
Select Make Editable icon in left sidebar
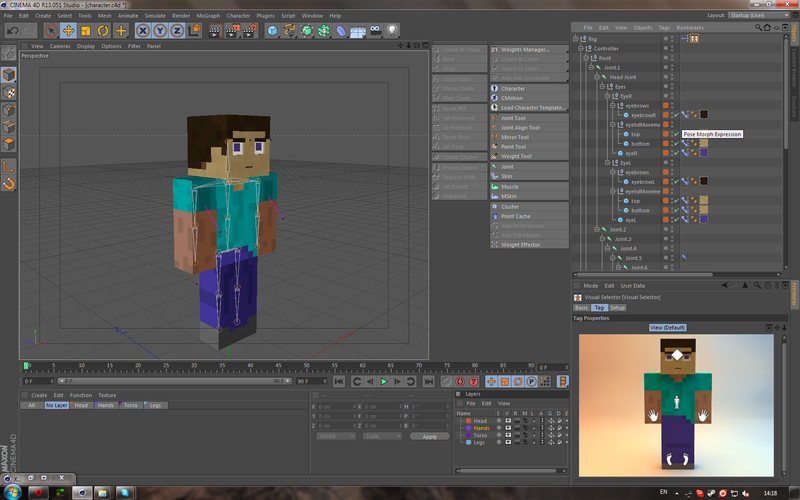click(9, 53)
